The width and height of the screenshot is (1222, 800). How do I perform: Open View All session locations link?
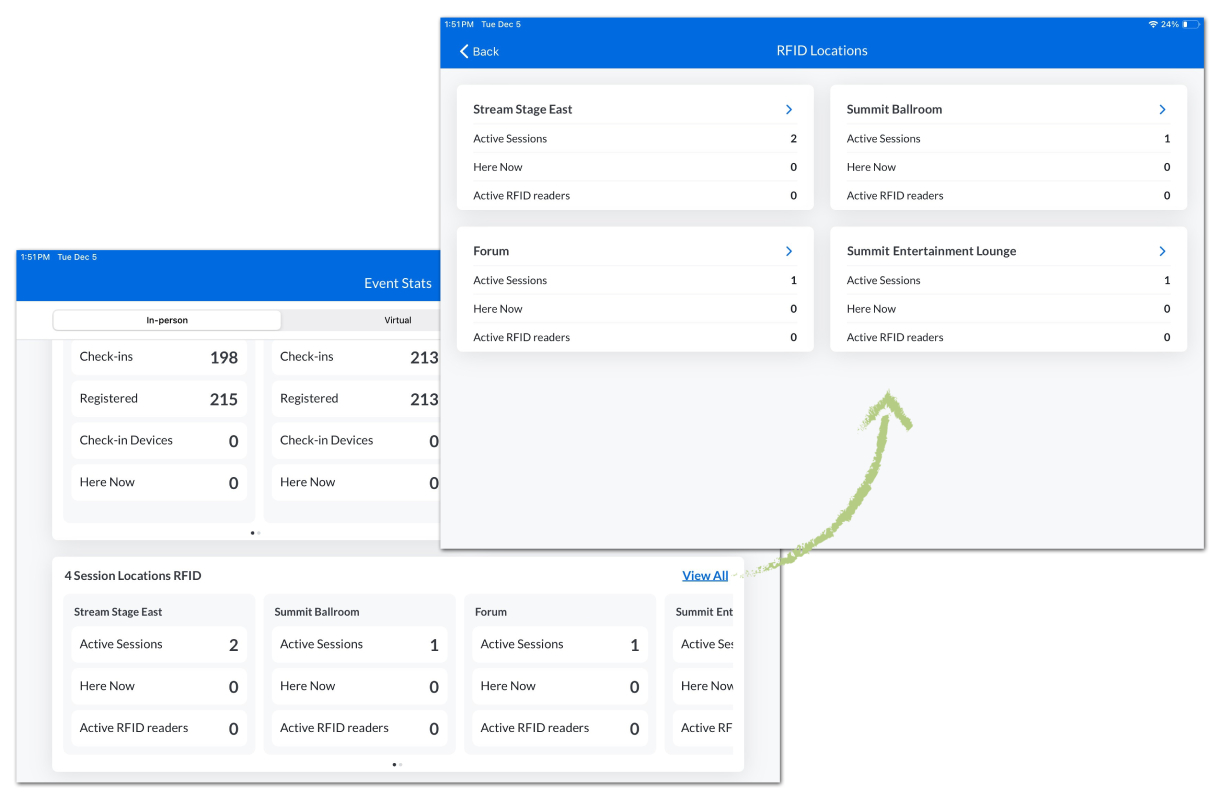point(705,576)
